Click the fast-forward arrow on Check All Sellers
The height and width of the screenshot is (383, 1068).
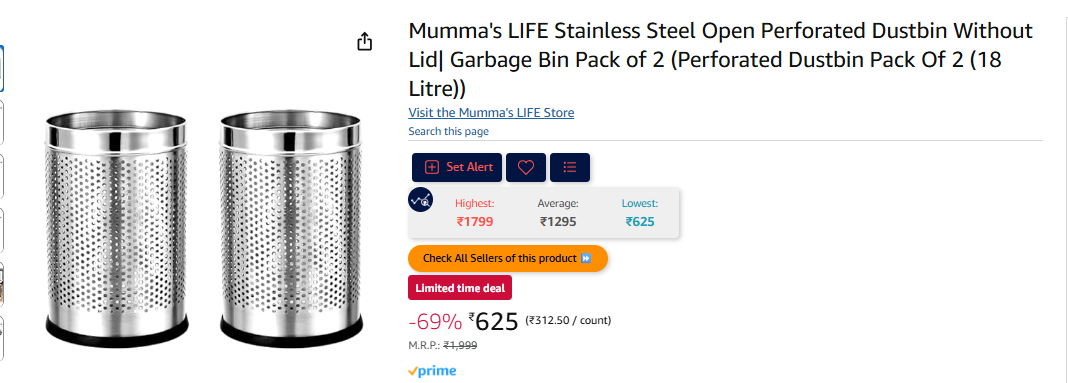coord(586,258)
